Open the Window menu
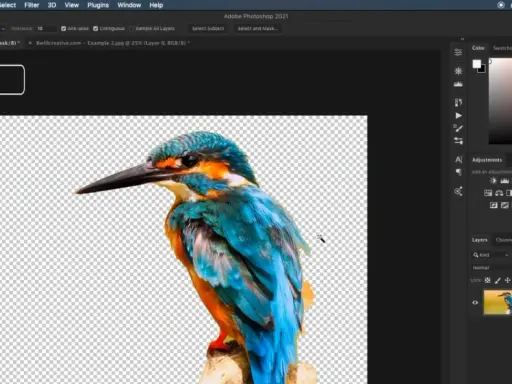 point(129,5)
